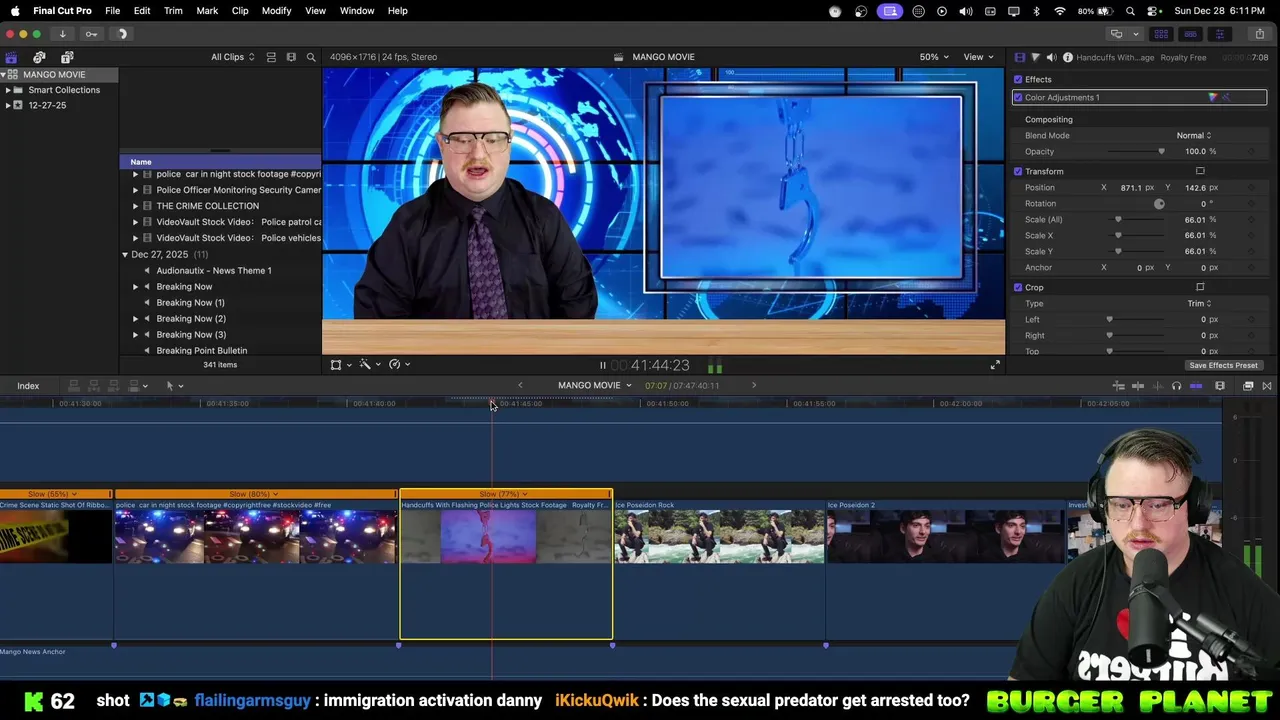Open the Clip menu
1280x720 pixels.
click(240, 11)
